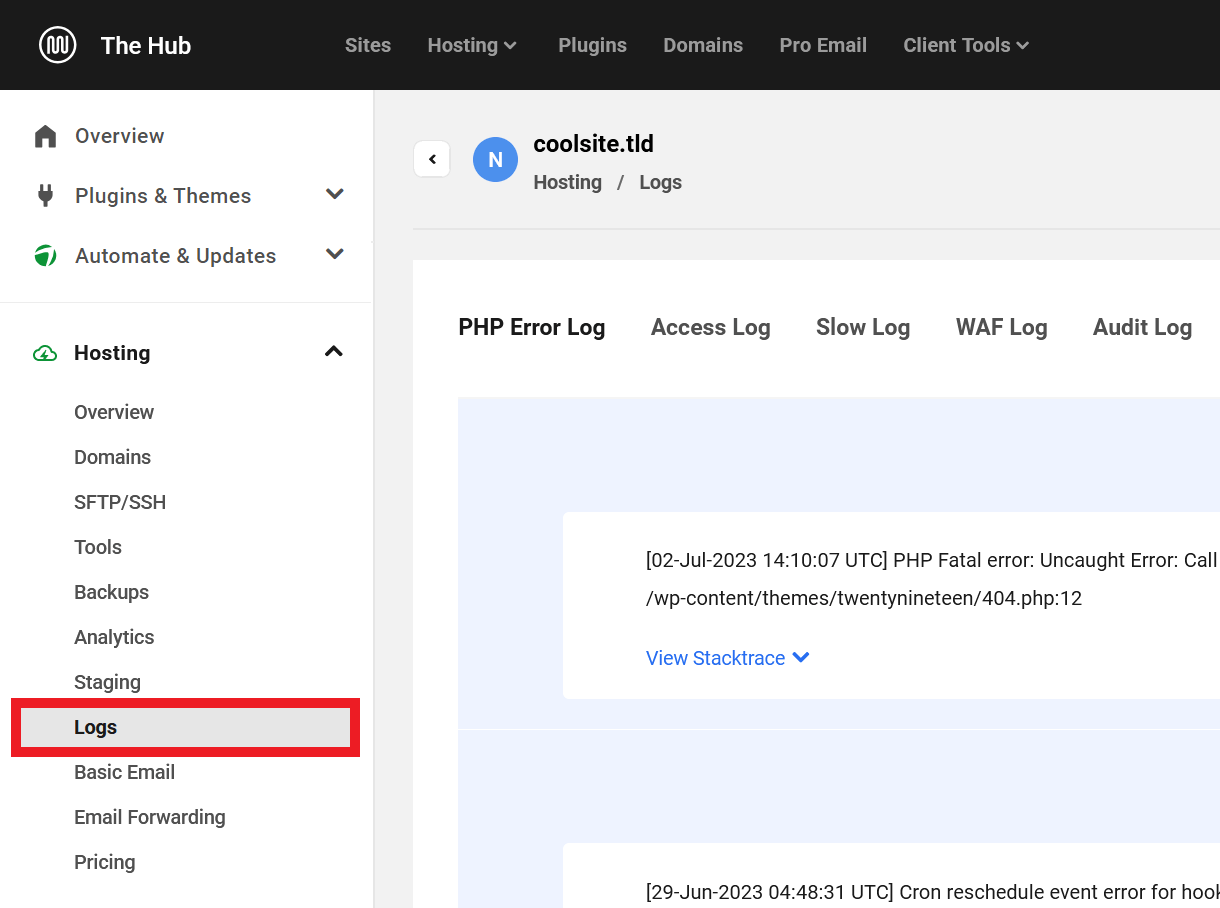
Task: Switch to the WAF Log tab
Action: [x=1001, y=327]
